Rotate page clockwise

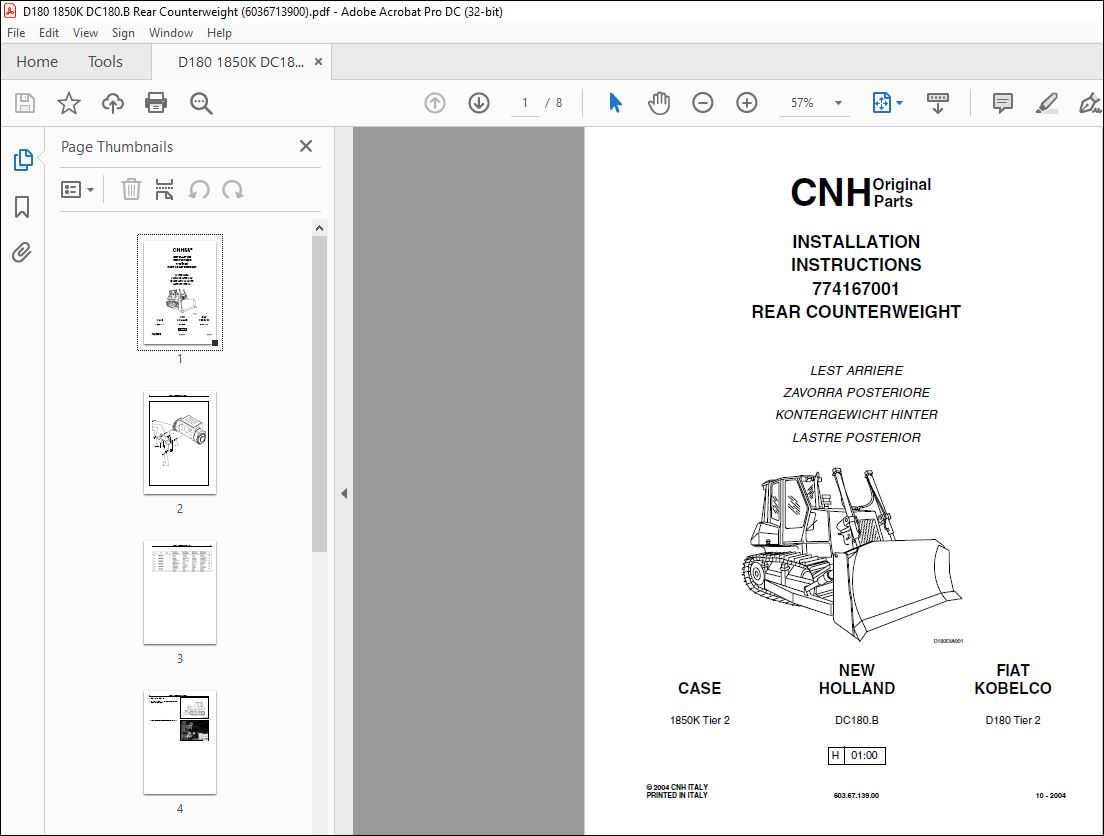click(233, 190)
